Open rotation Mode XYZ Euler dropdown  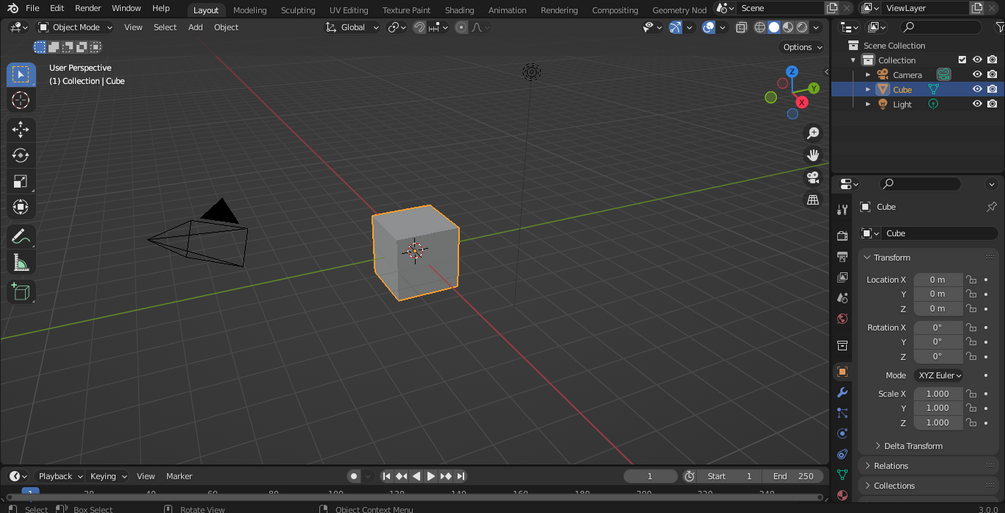pos(938,375)
